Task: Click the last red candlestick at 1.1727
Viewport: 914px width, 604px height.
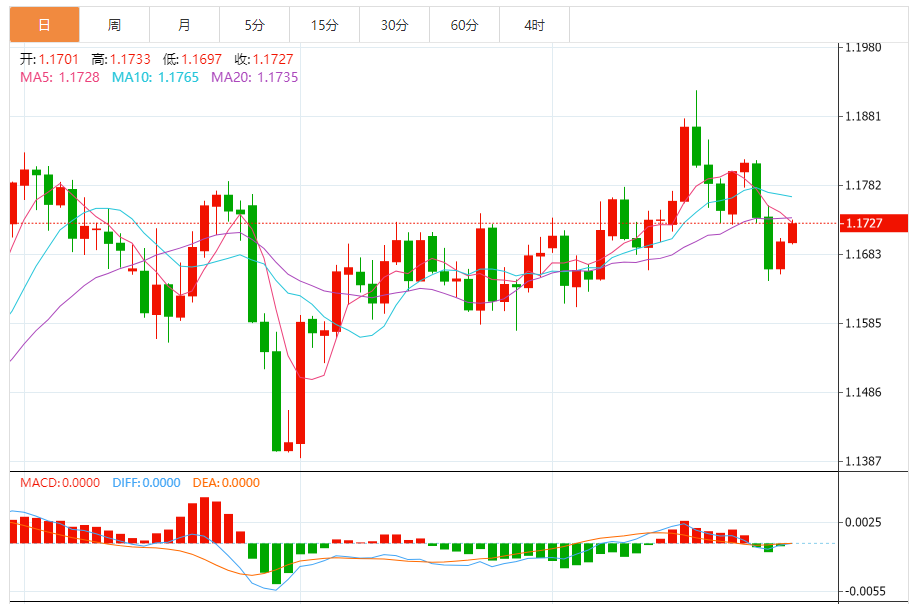Action: point(793,233)
